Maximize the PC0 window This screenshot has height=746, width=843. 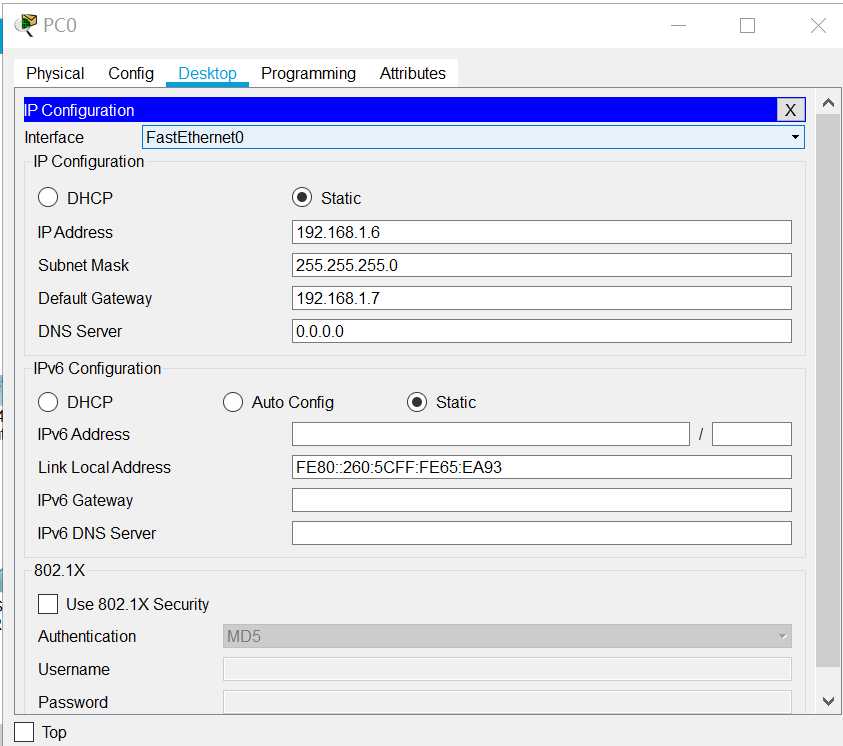click(x=747, y=25)
